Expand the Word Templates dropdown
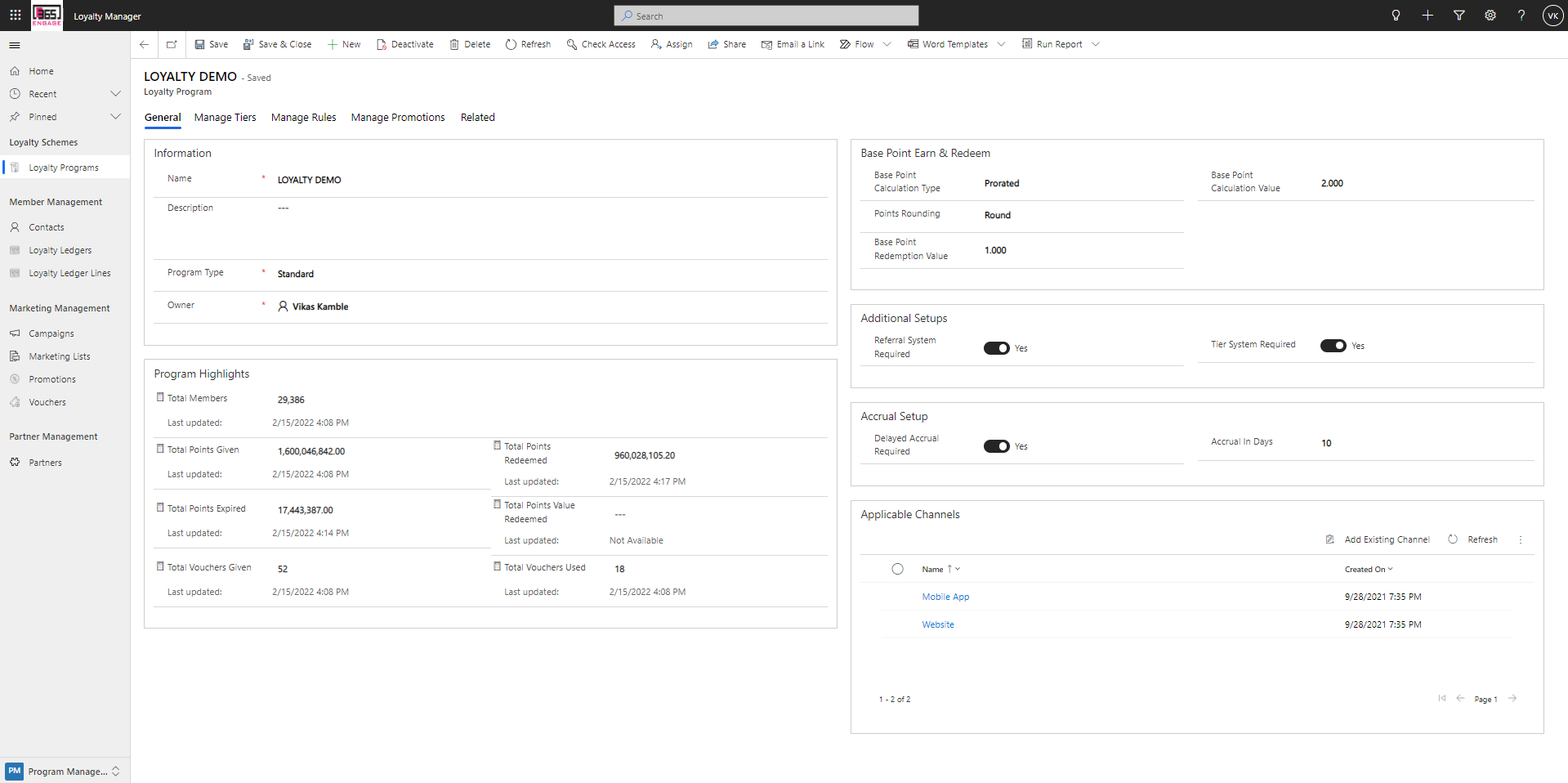Viewport: 1568px width, 783px height. click(1002, 44)
